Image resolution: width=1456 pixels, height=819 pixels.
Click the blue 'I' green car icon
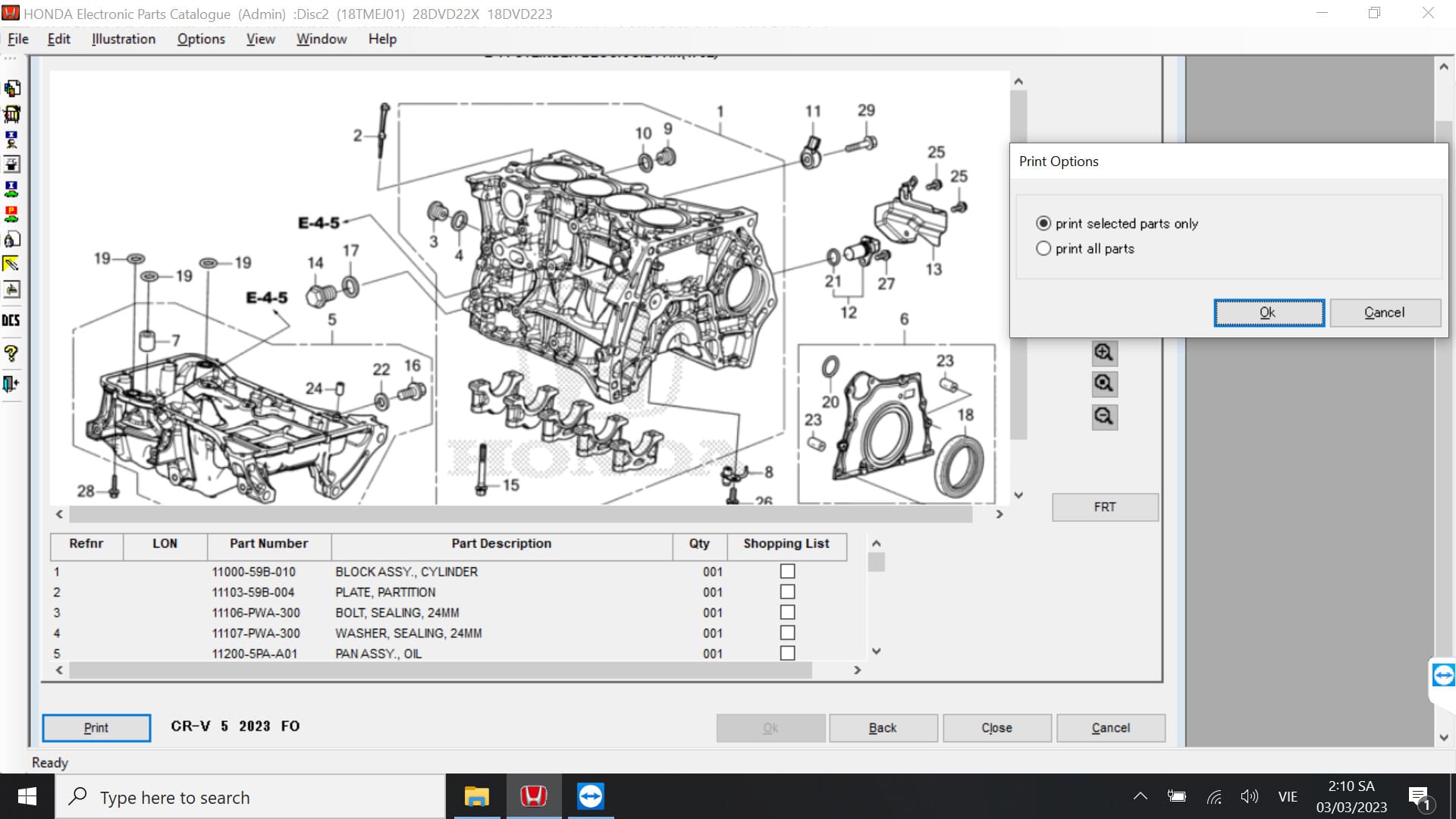(x=11, y=189)
